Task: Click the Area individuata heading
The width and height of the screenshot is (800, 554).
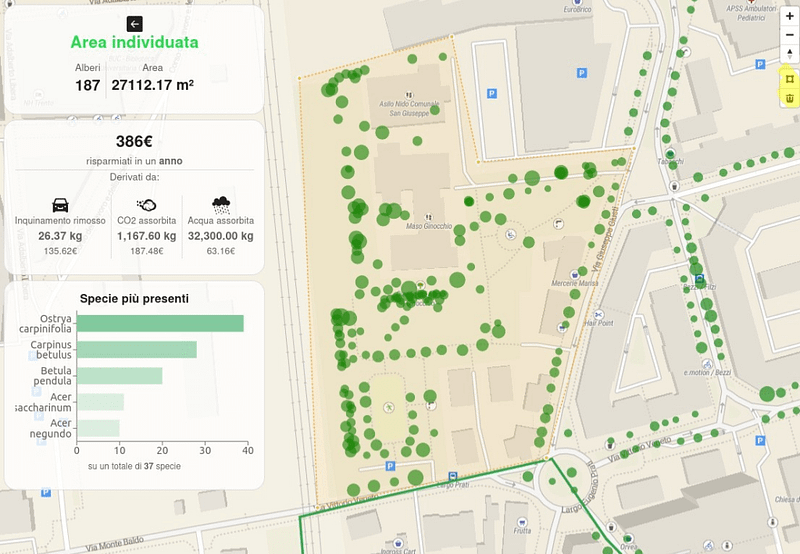Action: 134,42
